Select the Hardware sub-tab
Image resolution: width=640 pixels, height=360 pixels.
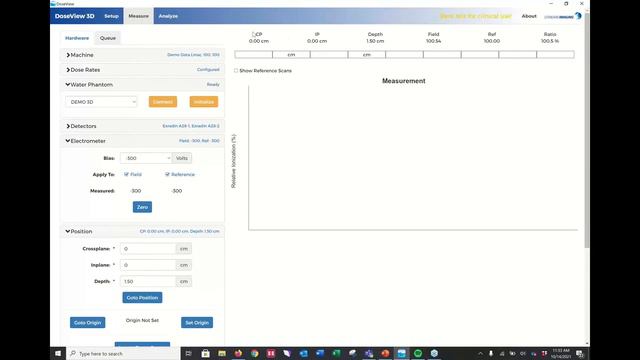point(77,38)
